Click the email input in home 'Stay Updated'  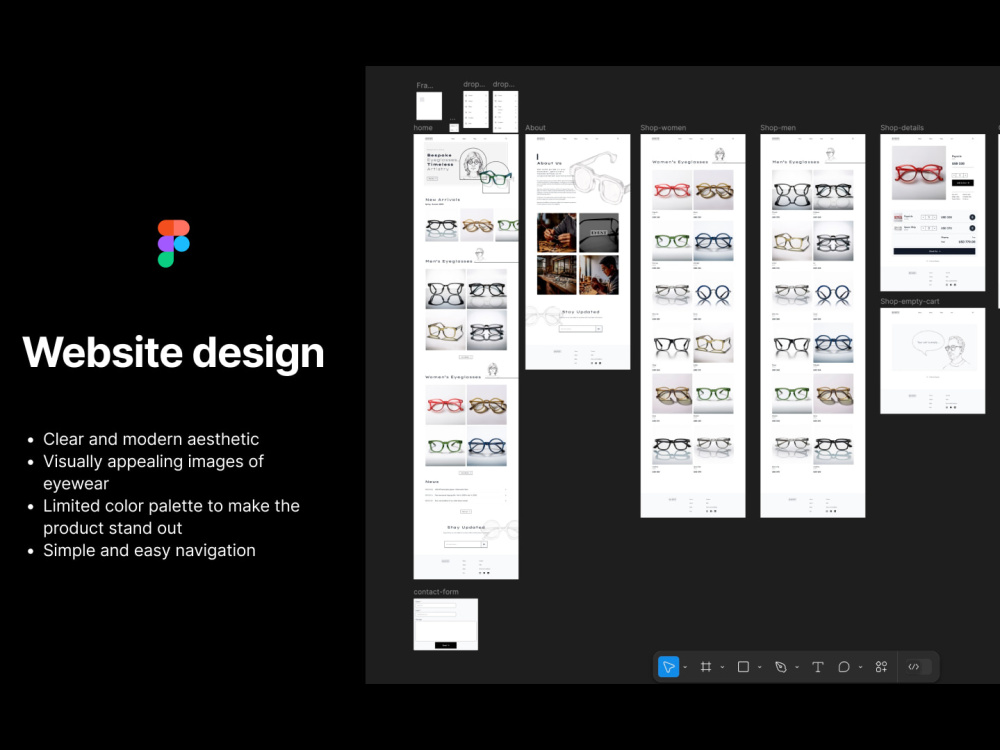point(466,544)
